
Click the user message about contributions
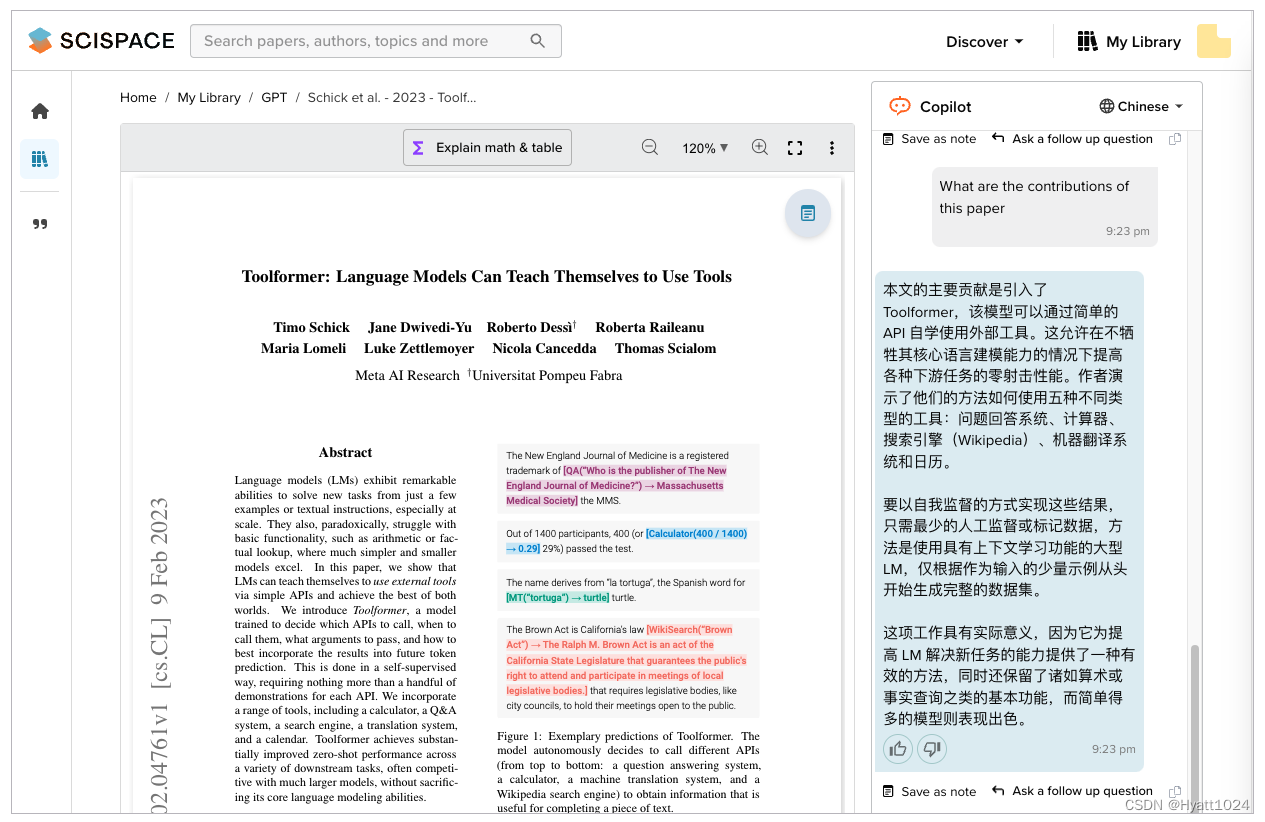click(1045, 206)
